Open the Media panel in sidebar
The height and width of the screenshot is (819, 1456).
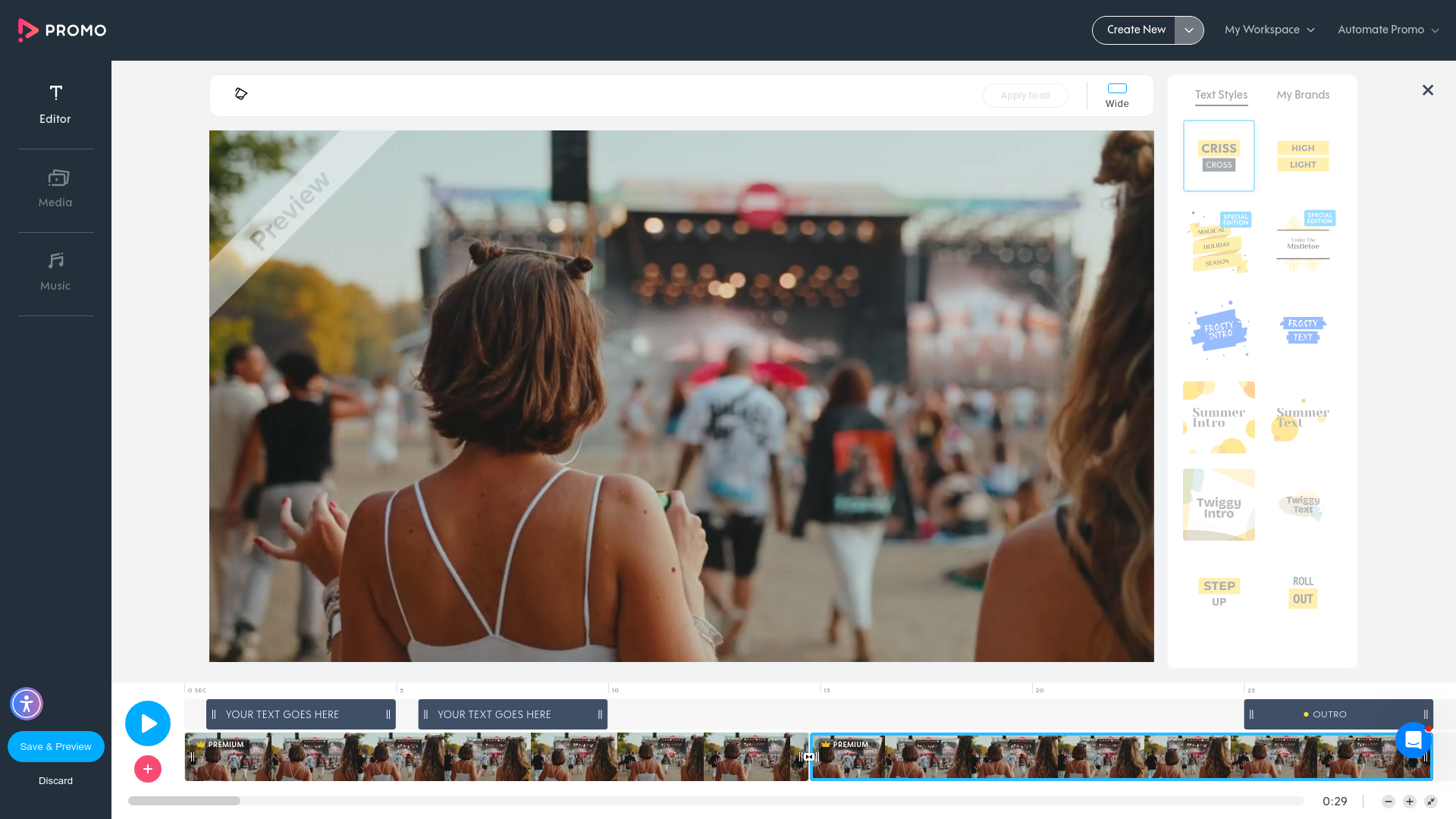(55, 189)
